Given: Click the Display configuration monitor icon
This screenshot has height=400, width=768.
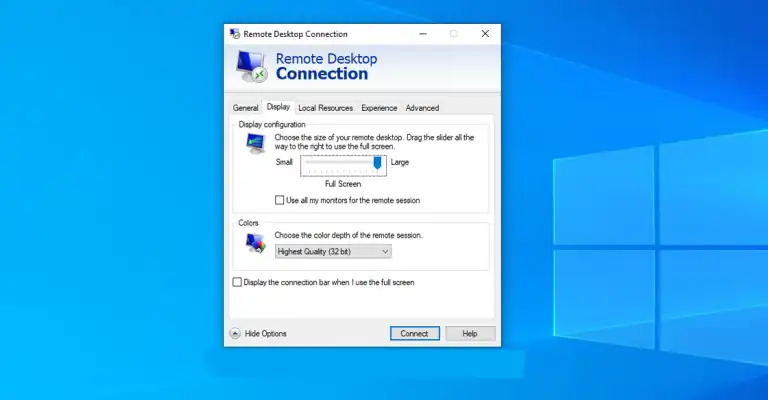Looking at the screenshot, I should (256, 143).
